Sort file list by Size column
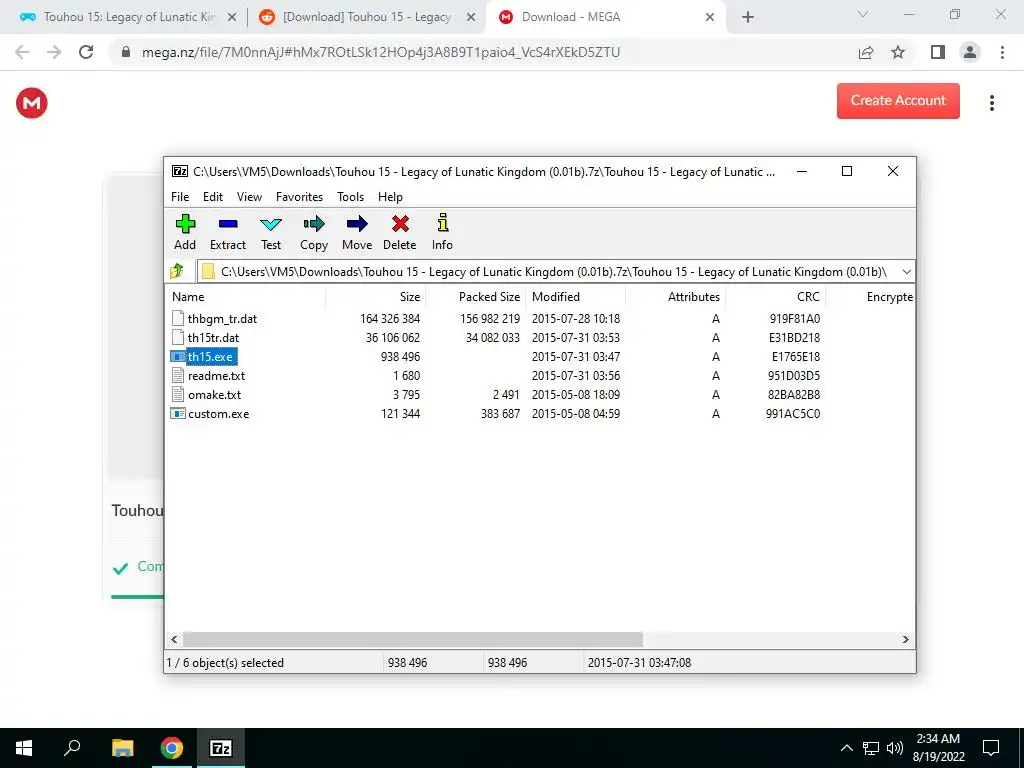This screenshot has height=768, width=1024. pos(376,296)
